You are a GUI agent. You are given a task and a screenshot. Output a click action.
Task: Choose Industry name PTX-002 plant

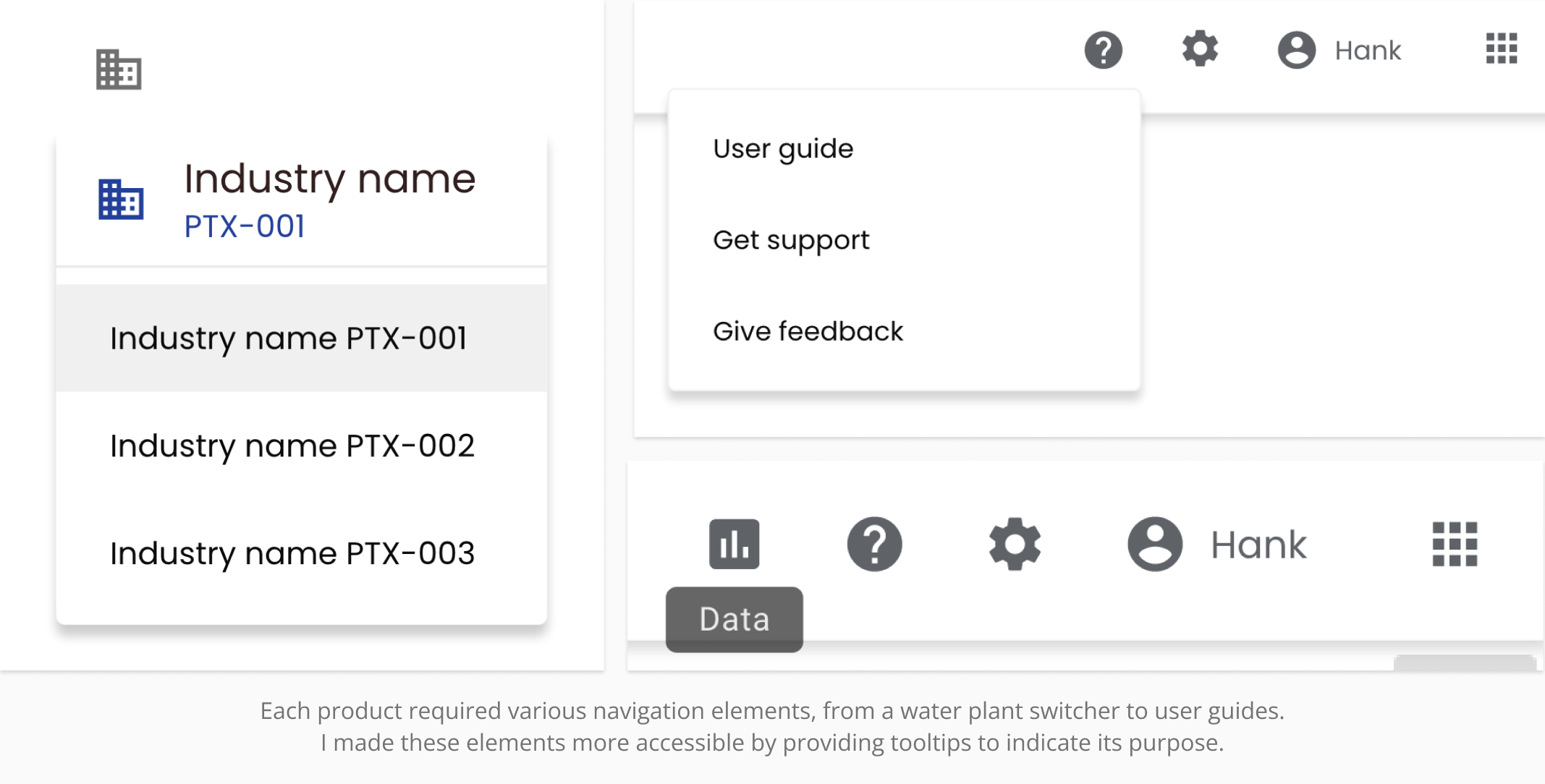point(292,446)
